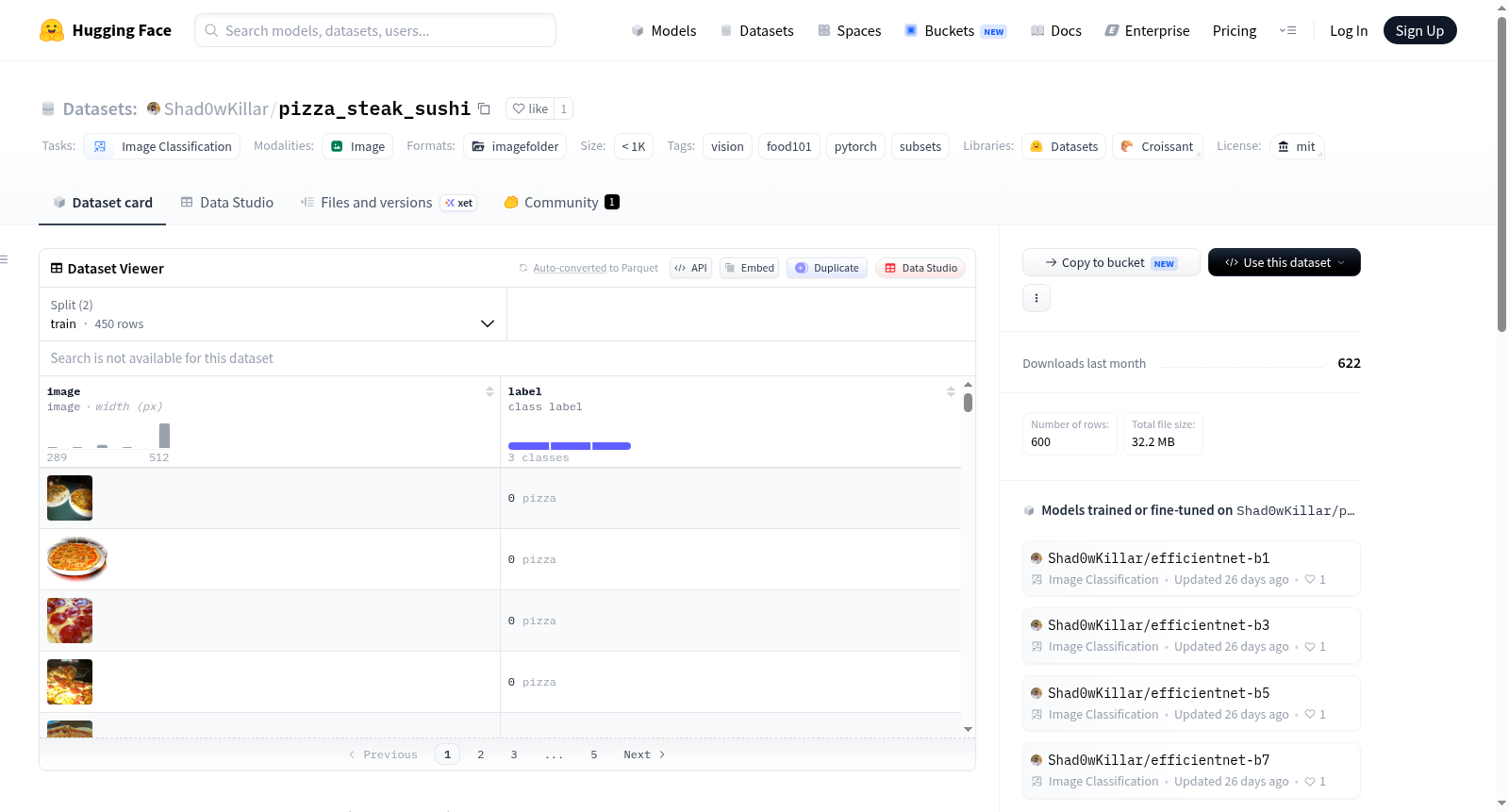
Task: Open Buckets in the top navigation
Action: (955, 31)
